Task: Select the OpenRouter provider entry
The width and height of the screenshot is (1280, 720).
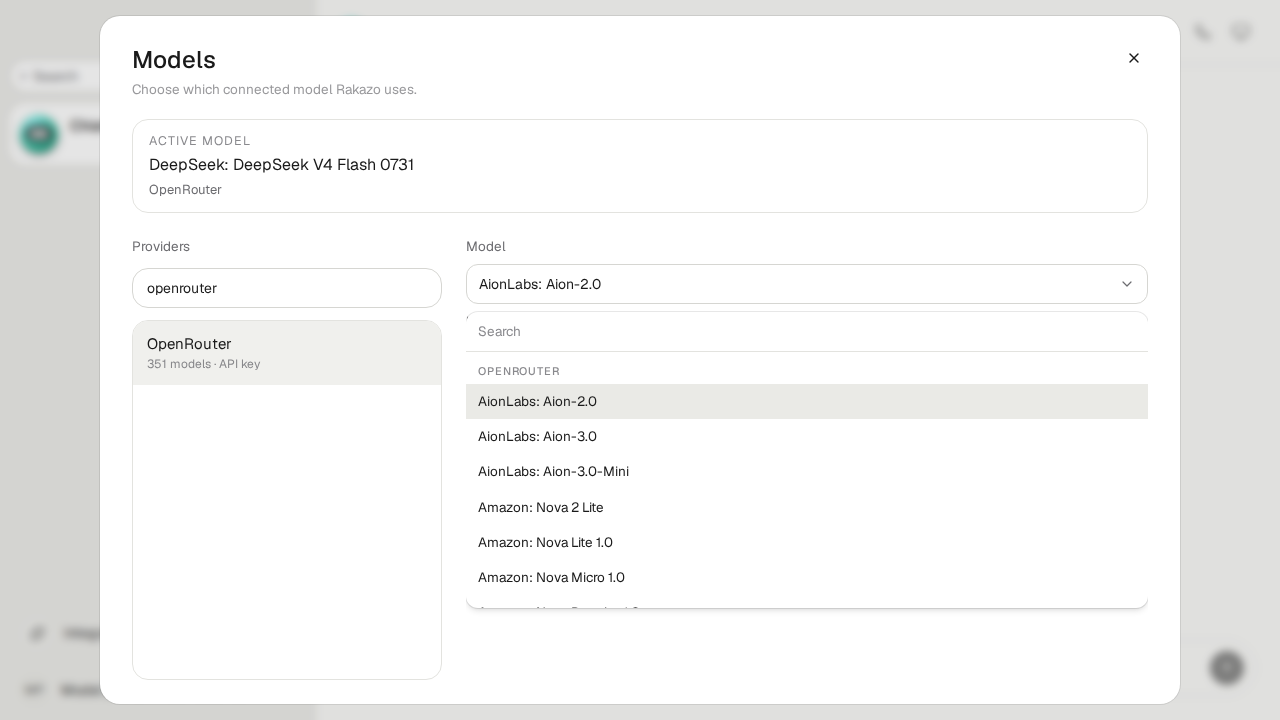Action: click(287, 353)
